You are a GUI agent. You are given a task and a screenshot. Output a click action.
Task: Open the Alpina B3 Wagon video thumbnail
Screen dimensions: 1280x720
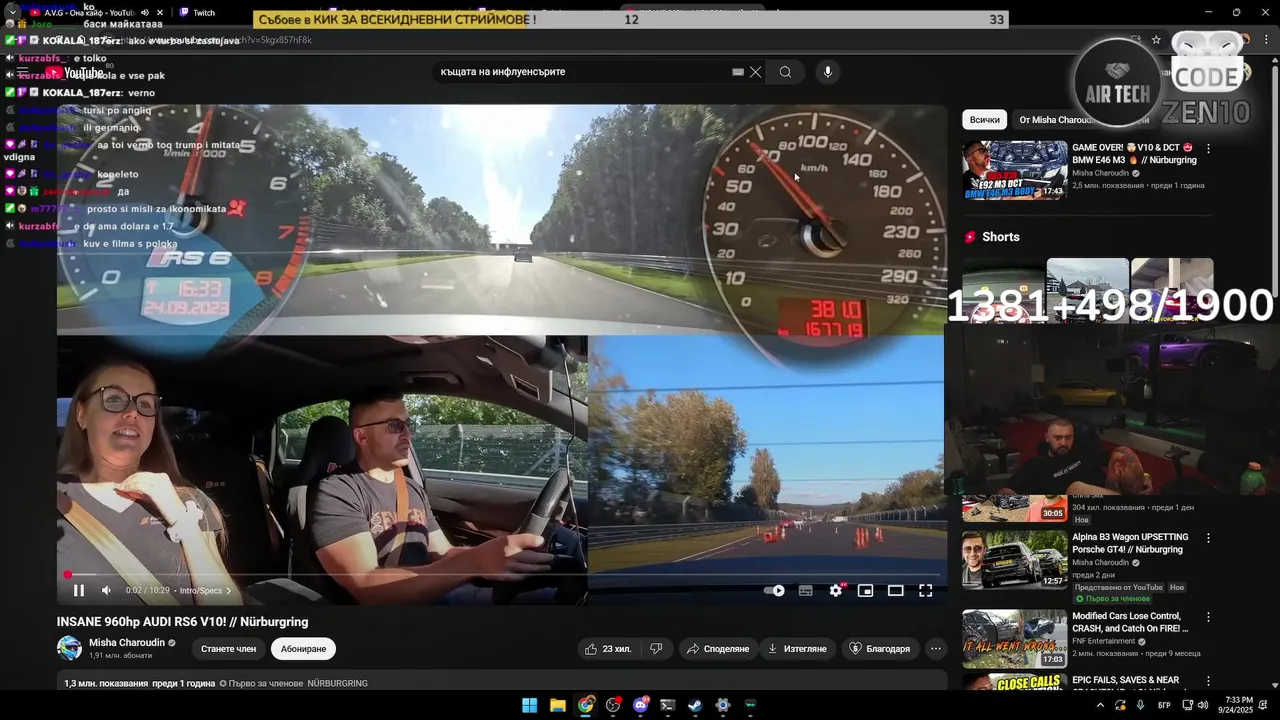click(x=1014, y=560)
